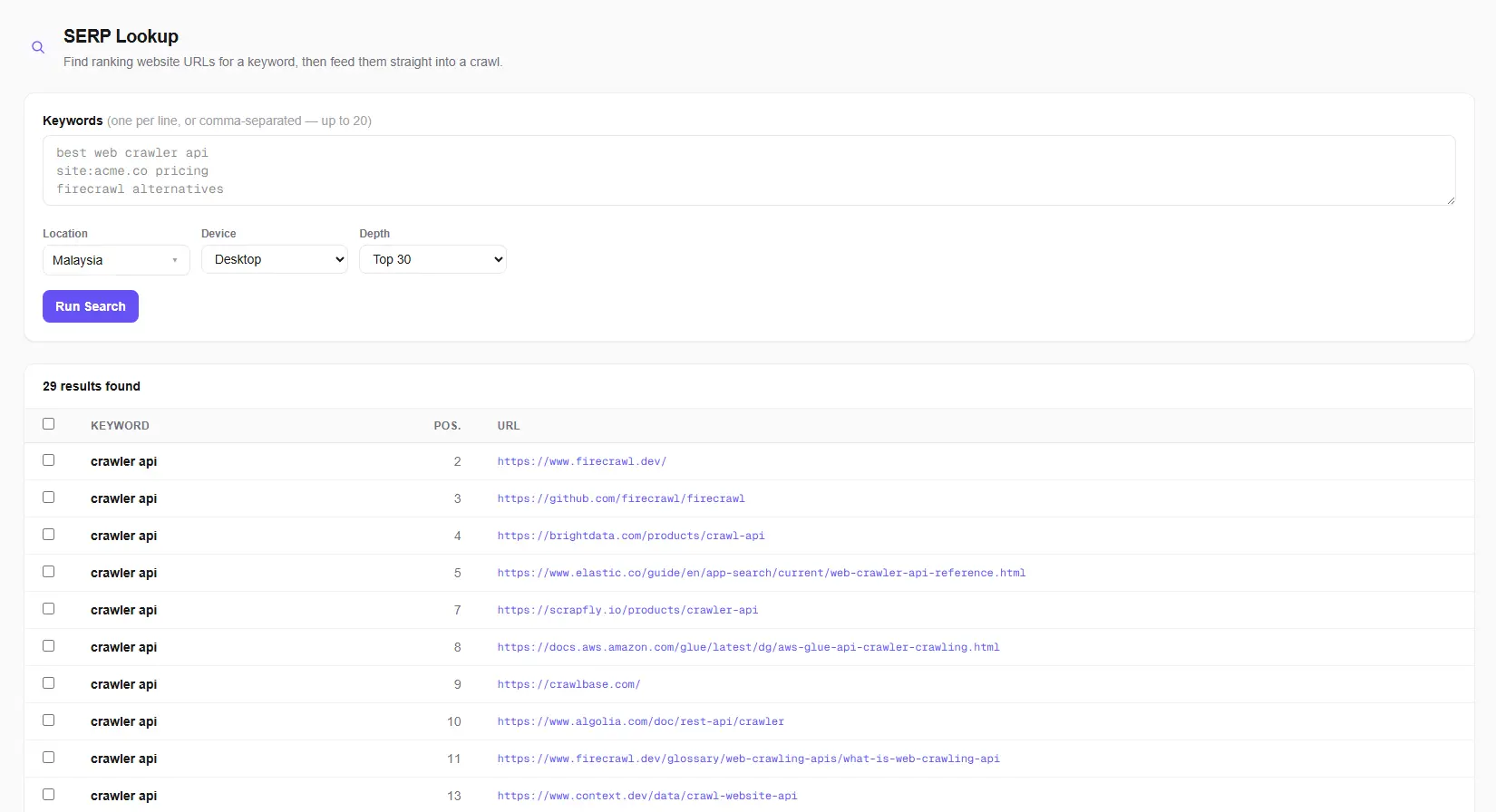Toggle the select-all checkbox in table header
1496x812 pixels.
coord(49,424)
